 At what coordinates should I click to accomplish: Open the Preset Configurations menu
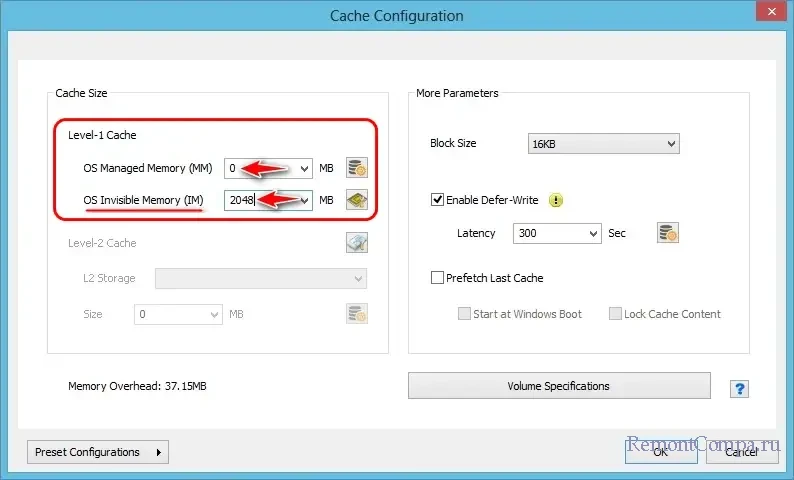[x=97, y=452]
